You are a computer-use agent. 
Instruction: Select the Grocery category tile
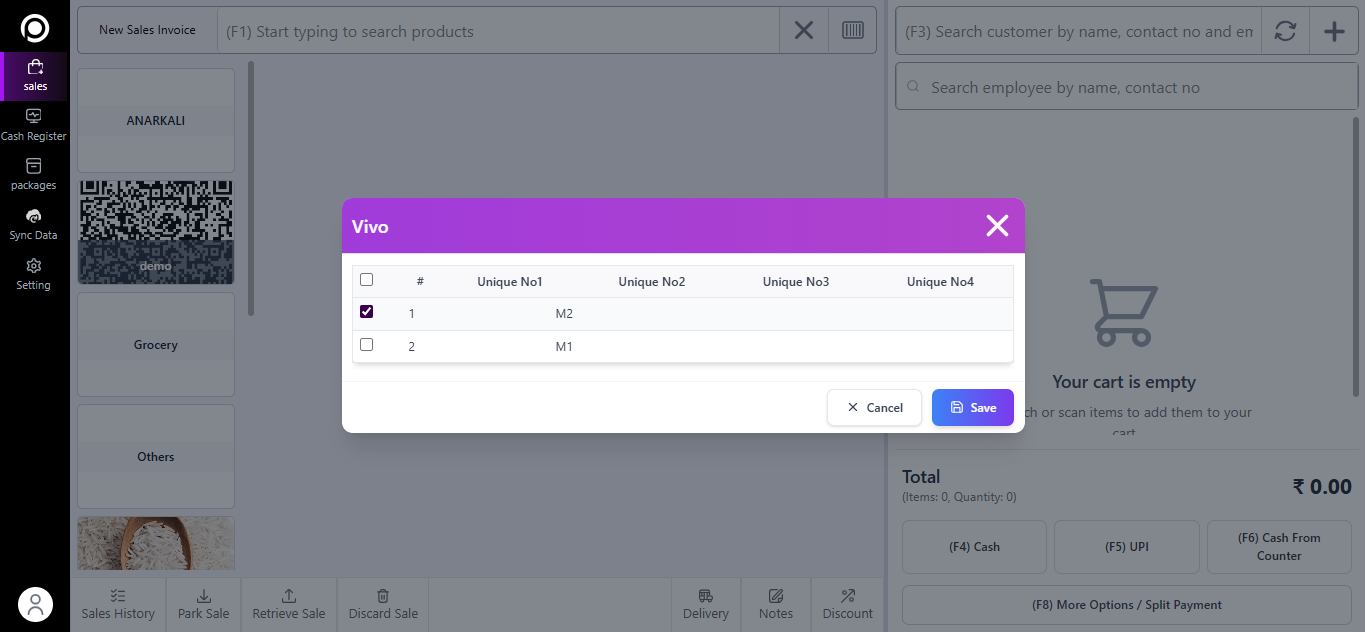[156, 344]
